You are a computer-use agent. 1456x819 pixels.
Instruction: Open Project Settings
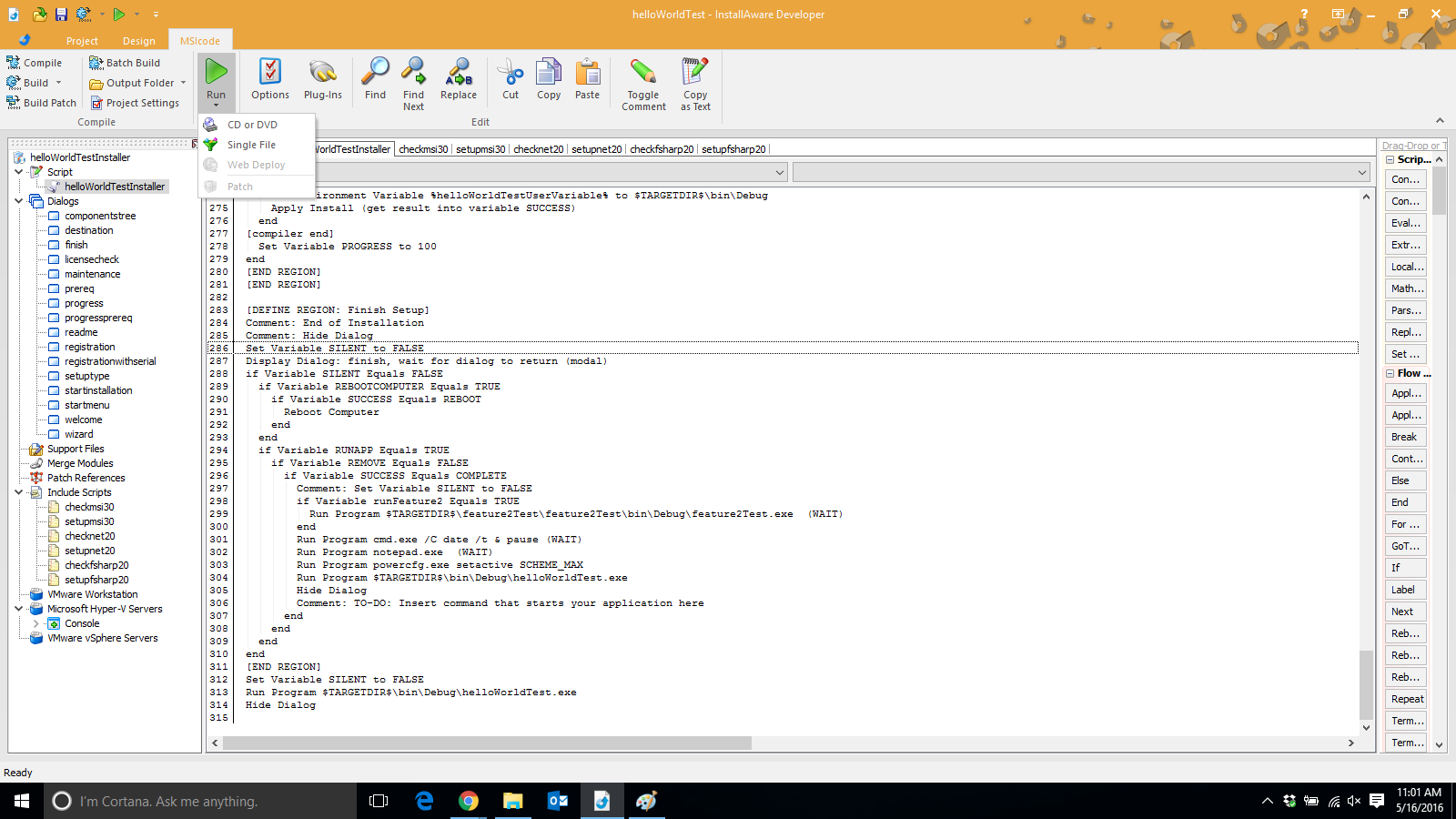click(135, 103)
